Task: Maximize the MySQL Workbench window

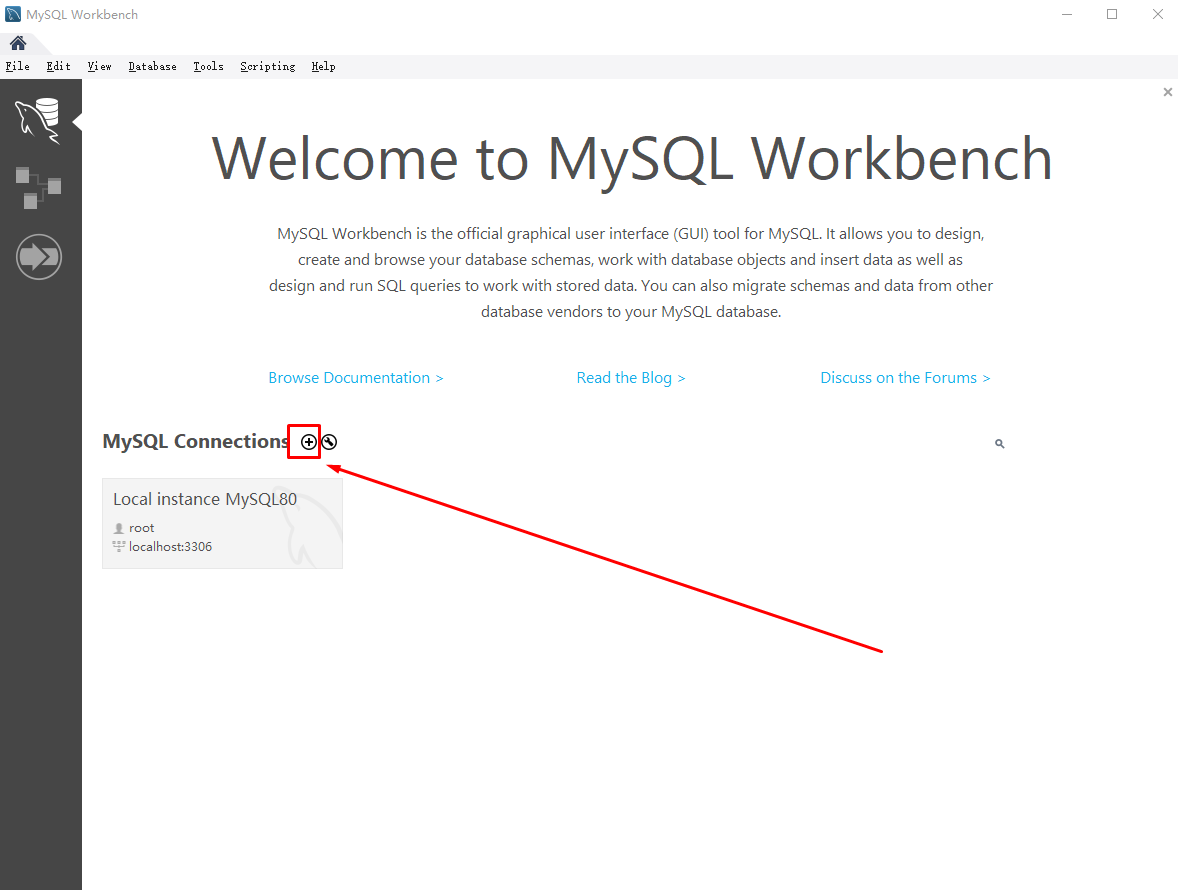Action: point(1112,14)
